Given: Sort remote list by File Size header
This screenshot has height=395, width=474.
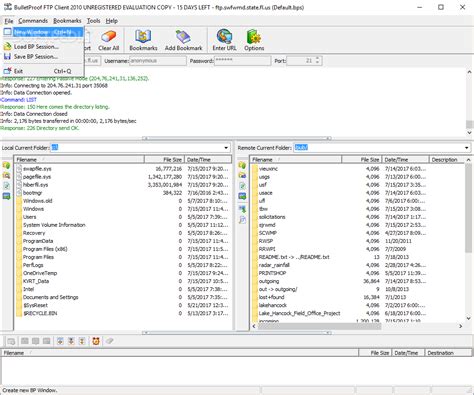Looking at the screenshot, I should coord(361,160).
